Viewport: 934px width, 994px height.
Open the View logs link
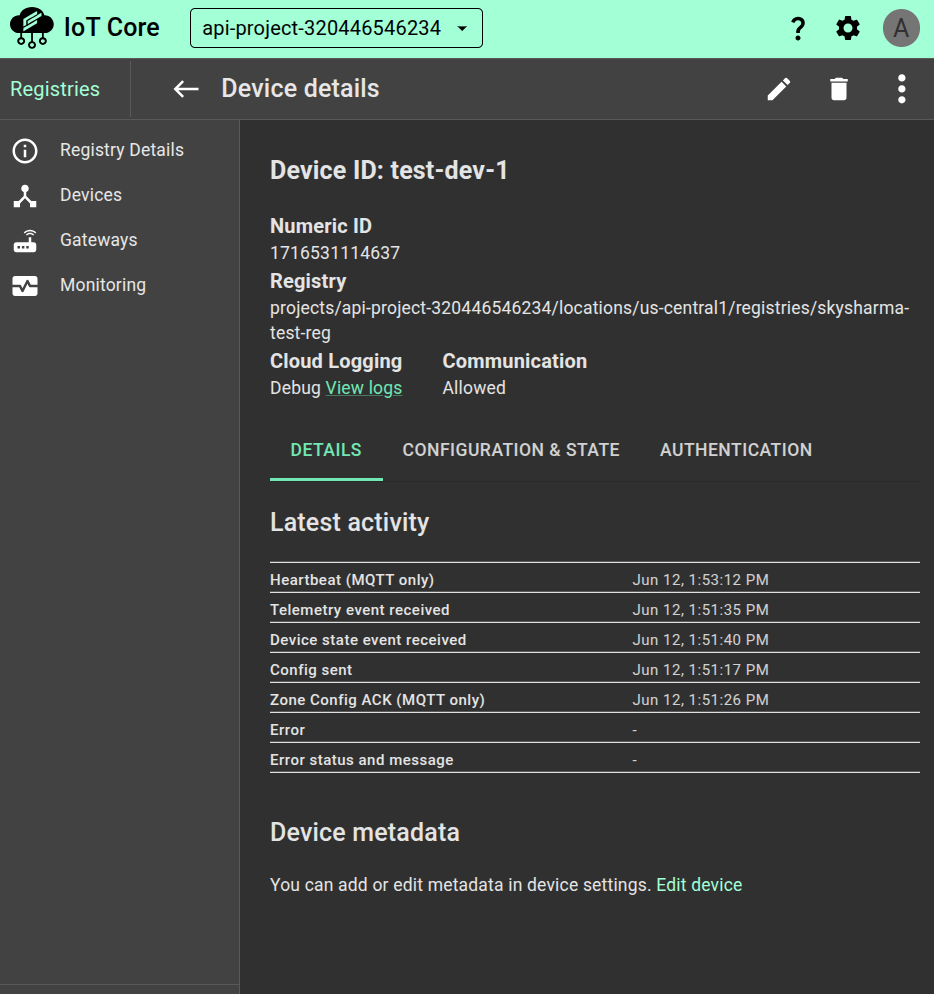364,388
